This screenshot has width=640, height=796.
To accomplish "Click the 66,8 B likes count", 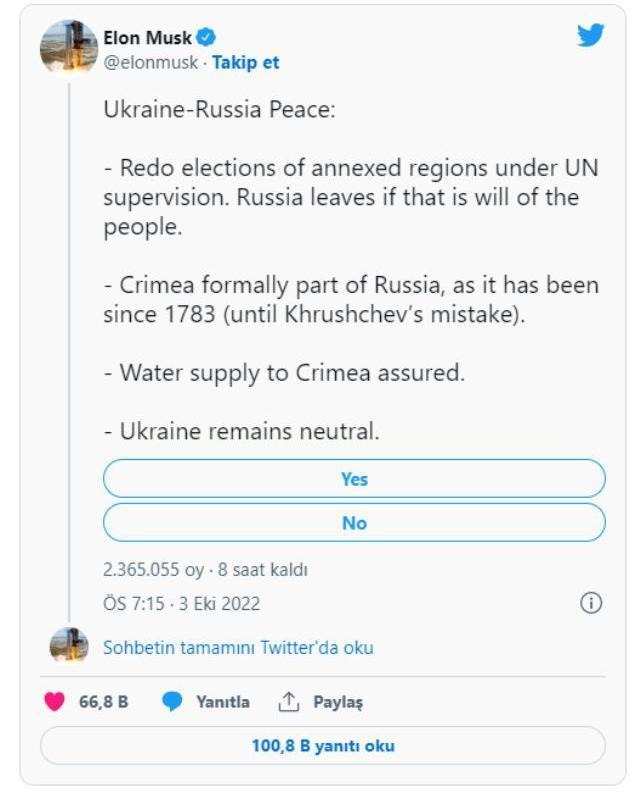I will point(103,702).
